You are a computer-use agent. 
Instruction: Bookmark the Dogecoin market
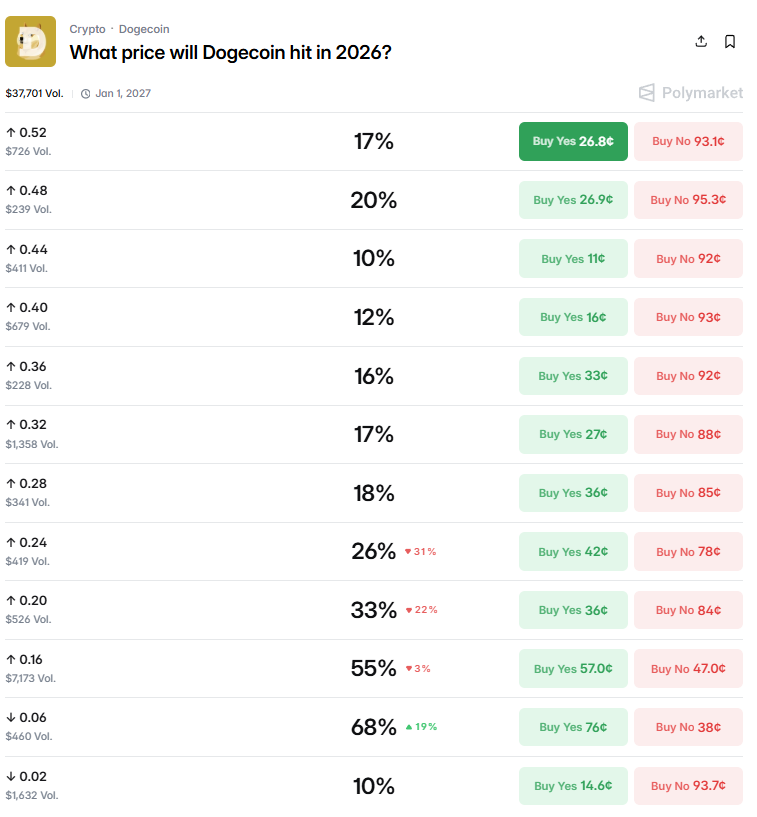[x=731, y=41]
